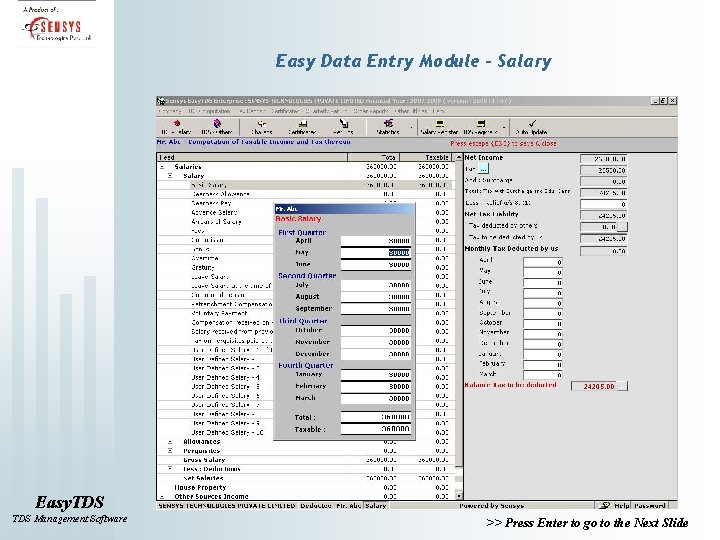Open the Challans toolbar icon
The height and width of the screenshot is (540, 720).
click(261, 127)
